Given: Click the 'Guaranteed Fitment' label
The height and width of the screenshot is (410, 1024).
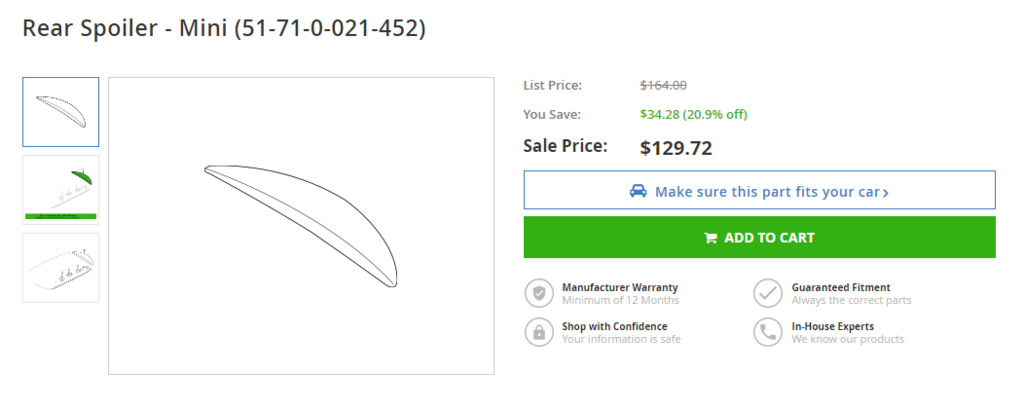Looking at the screenshot, I should [840, 287].
